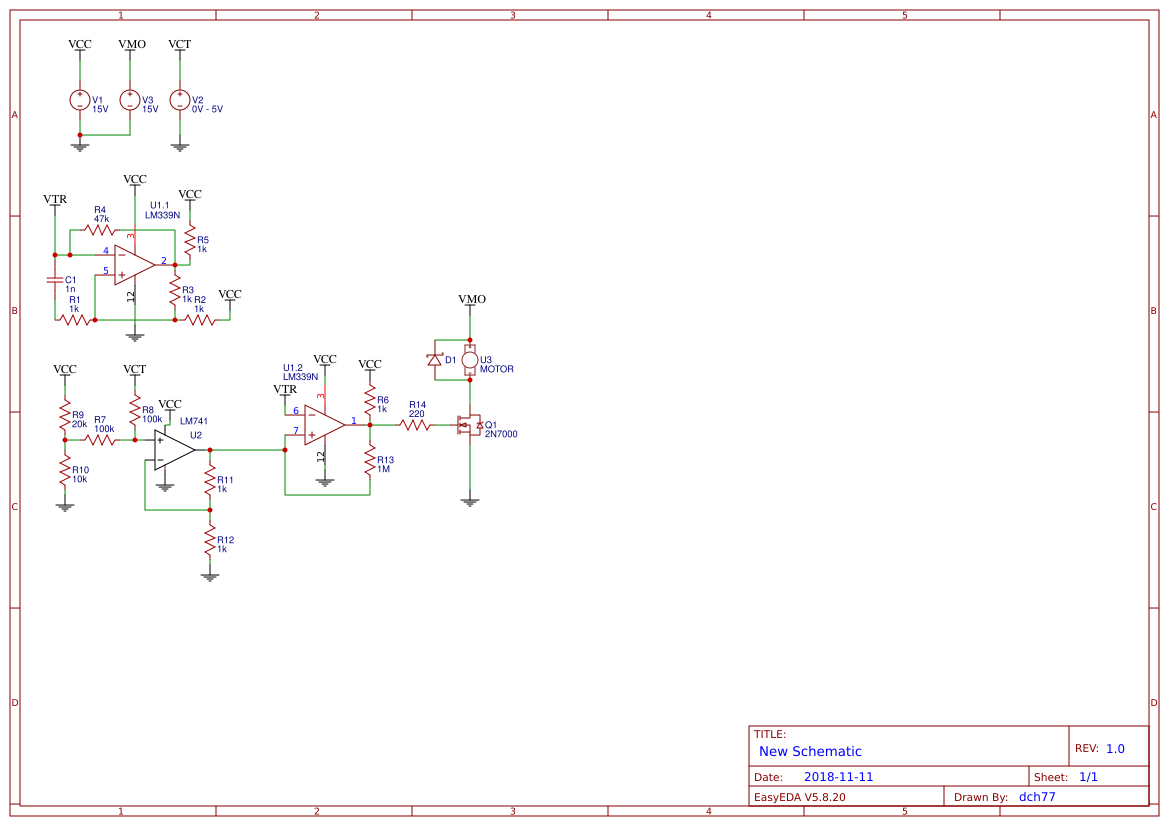Select resistor R14 220 at MOSFET gate
Viewport: 1169px width, 827px height.
click(x=416, y=425)
